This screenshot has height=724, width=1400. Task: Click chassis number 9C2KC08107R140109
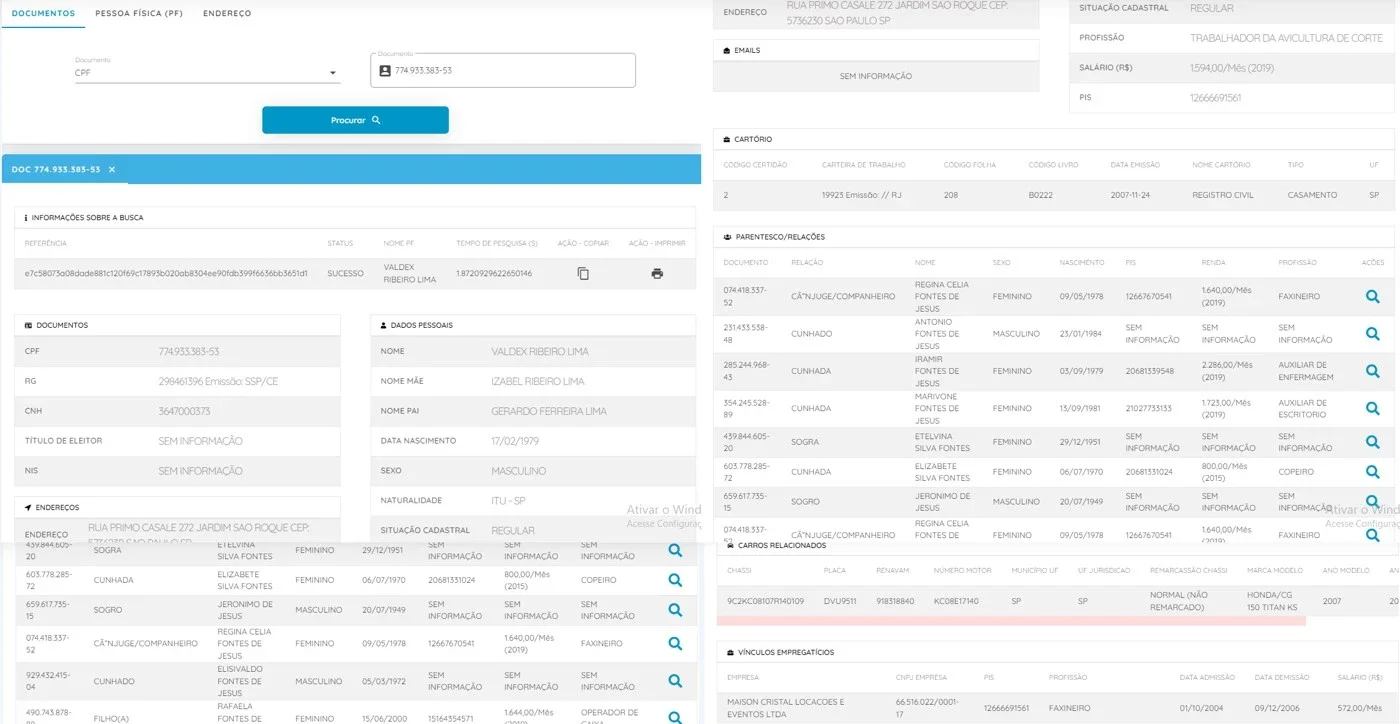(x=764, y=601)
